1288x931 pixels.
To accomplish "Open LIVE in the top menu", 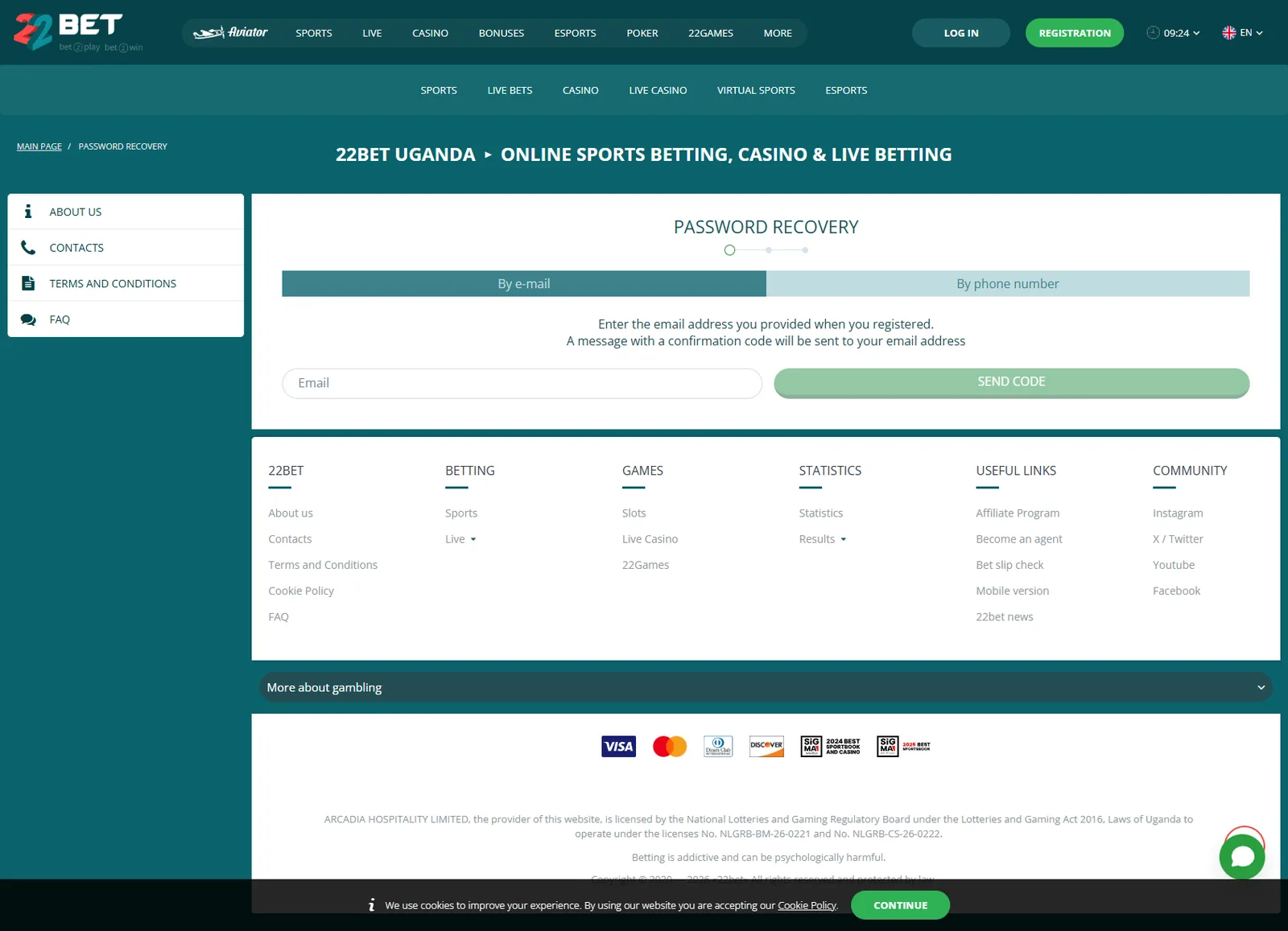I will coord(372,33).
